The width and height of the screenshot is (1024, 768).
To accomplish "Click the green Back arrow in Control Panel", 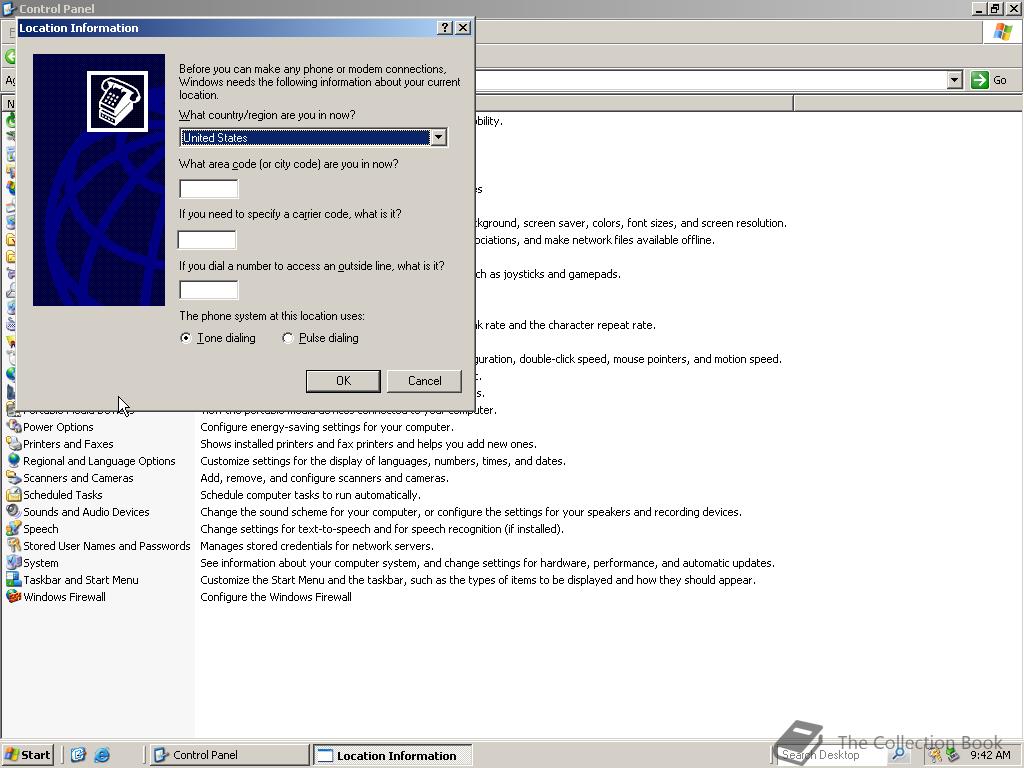I will pos(10,56).
